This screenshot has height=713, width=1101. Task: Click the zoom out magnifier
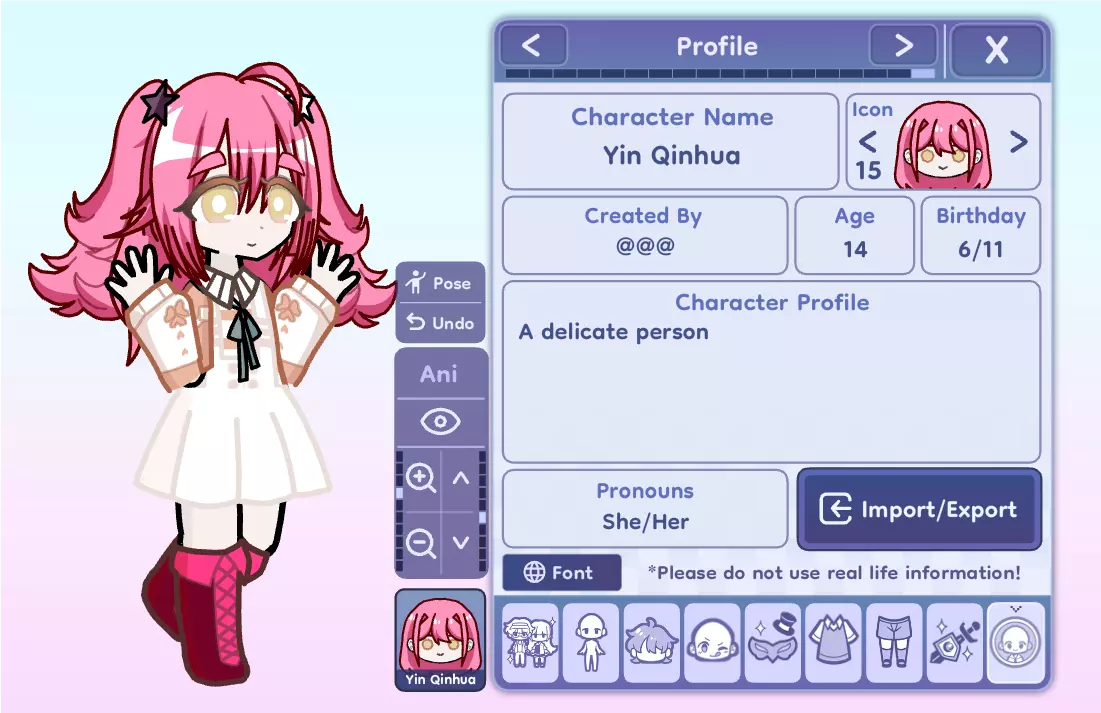[421, 543]
